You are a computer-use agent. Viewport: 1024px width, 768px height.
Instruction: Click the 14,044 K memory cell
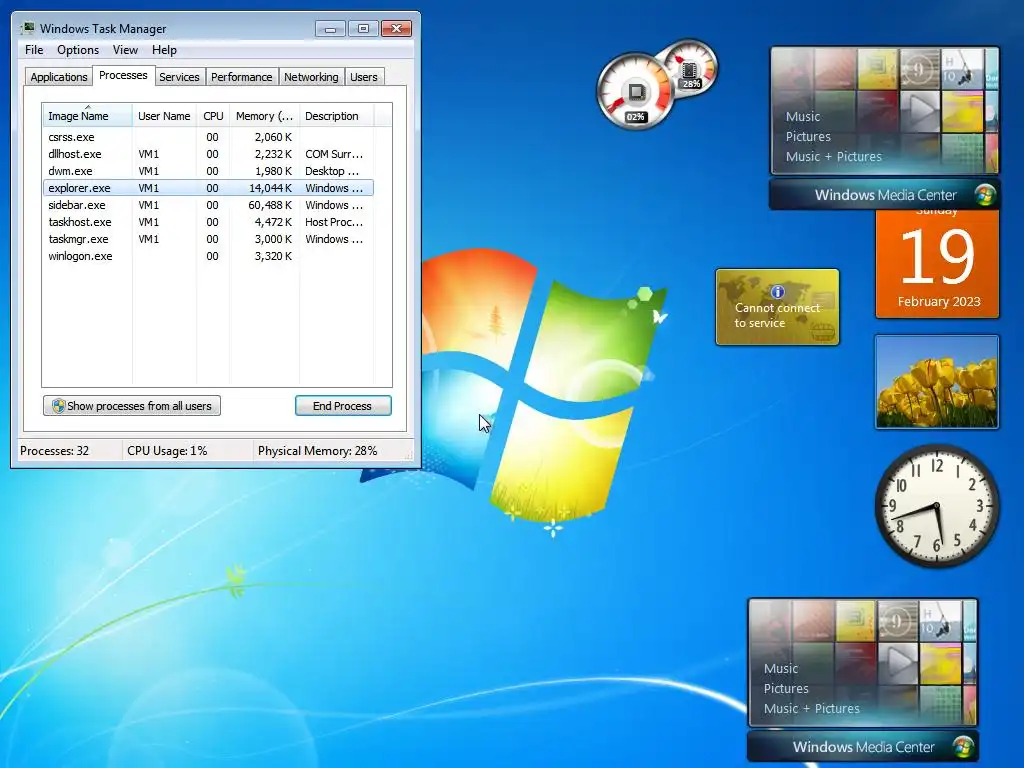pyautogui.click(x=270, y=188)
